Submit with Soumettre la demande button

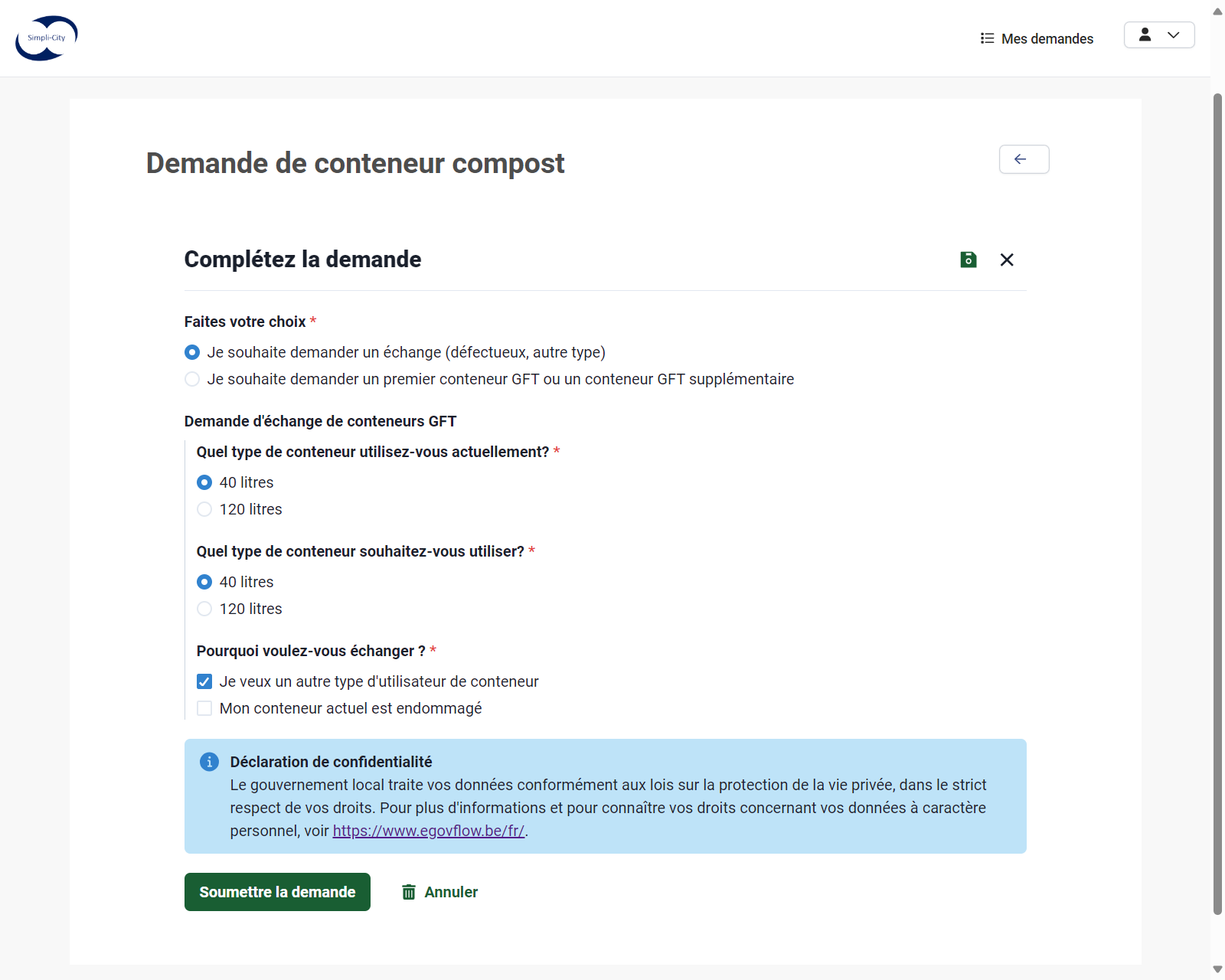coord(277,892)
